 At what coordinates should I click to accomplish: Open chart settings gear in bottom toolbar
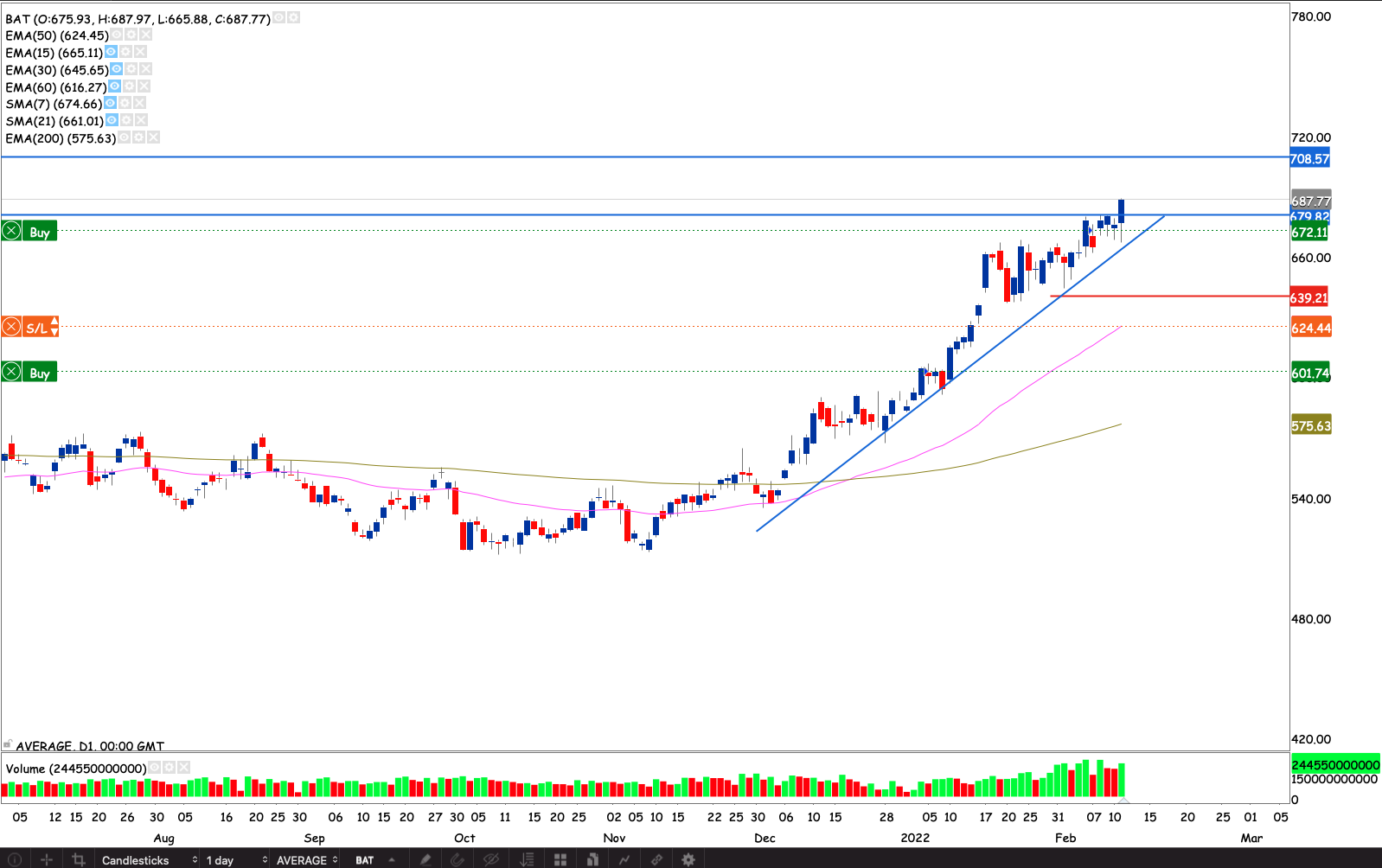tap(688, 859)
